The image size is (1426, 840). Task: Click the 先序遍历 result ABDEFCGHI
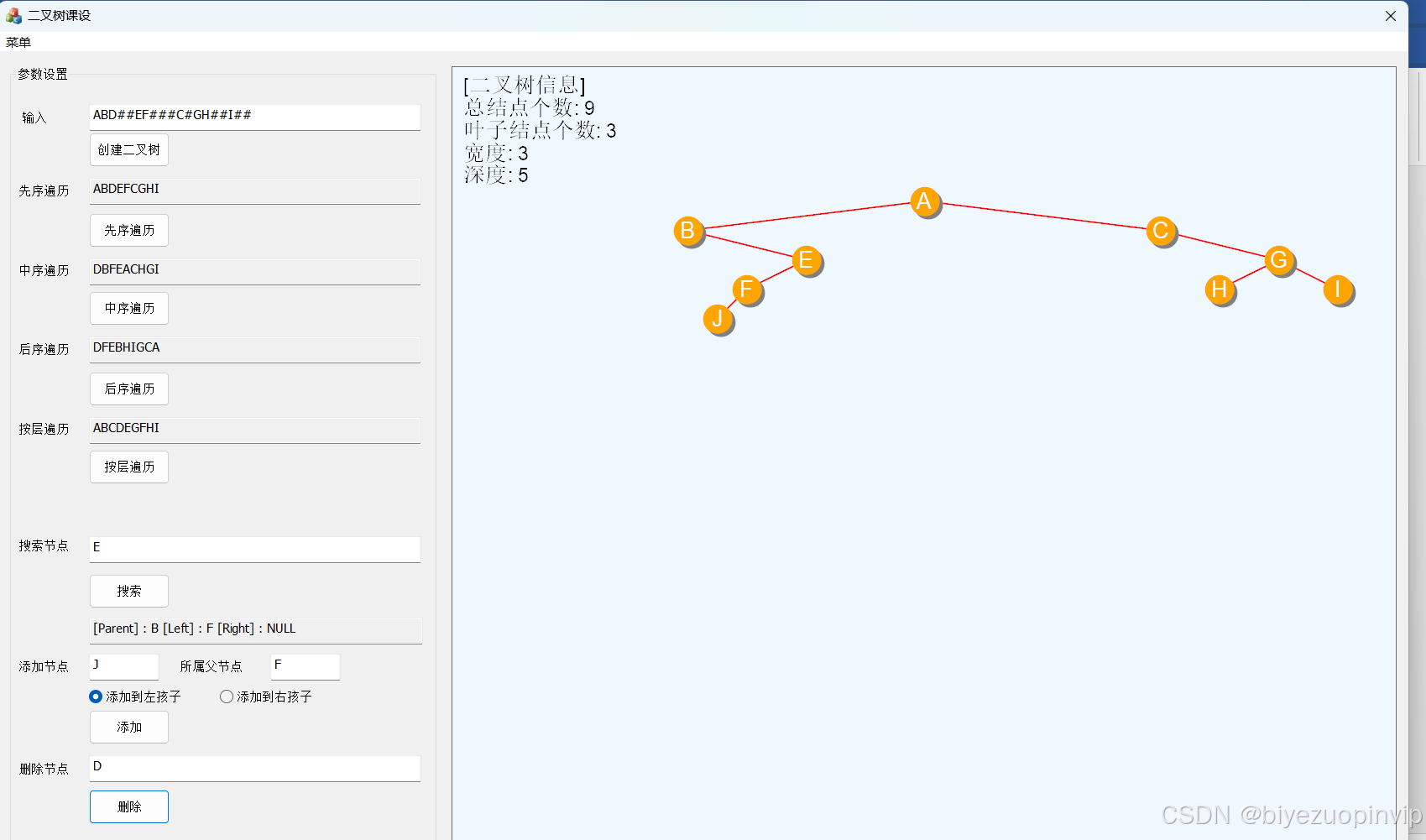click(255, 190)
